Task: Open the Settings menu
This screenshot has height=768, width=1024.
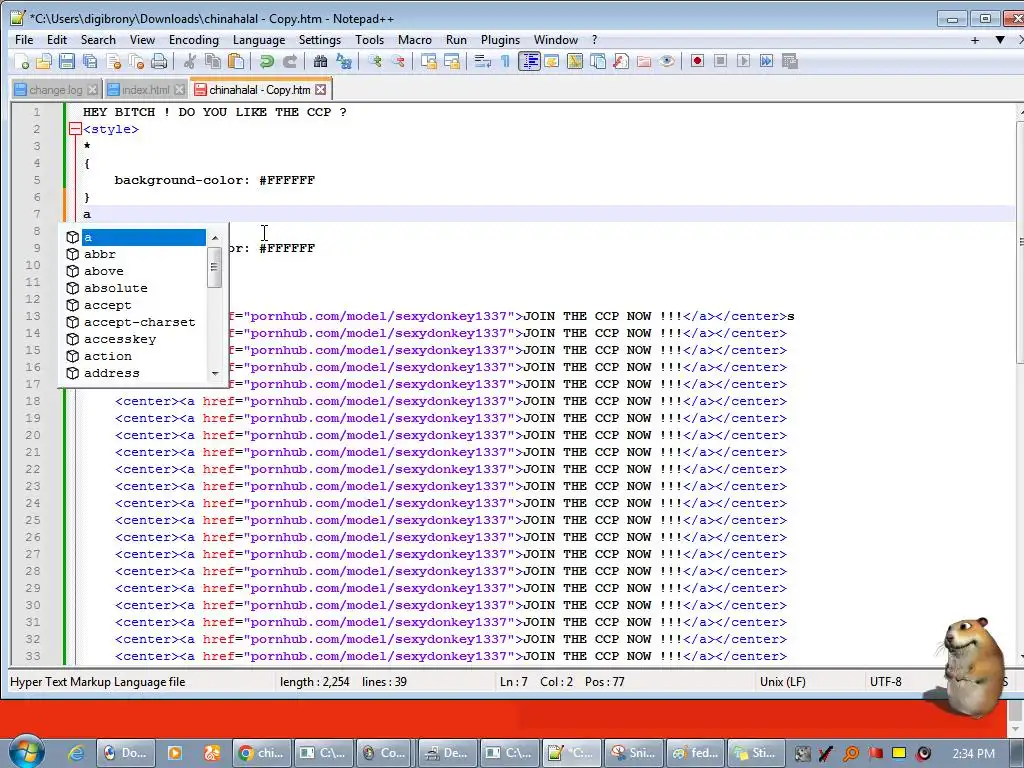Action: [x=319, y=40]
